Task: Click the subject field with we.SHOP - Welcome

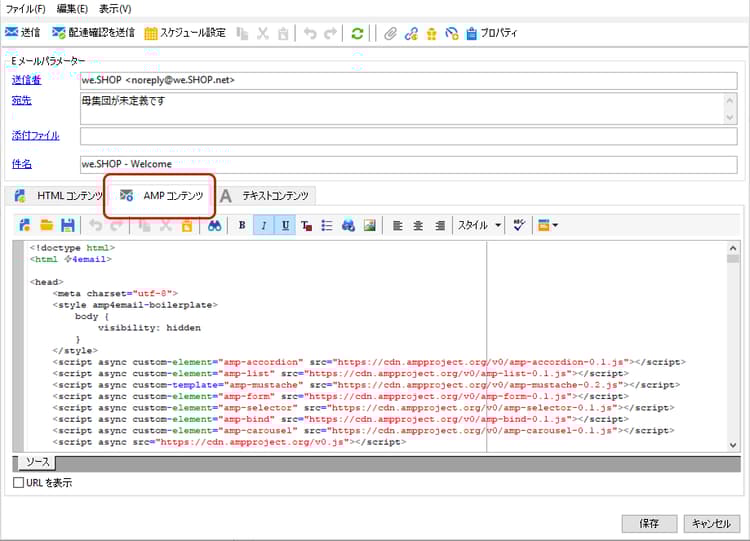Action: pyautogui.click(x=408, y=164)
